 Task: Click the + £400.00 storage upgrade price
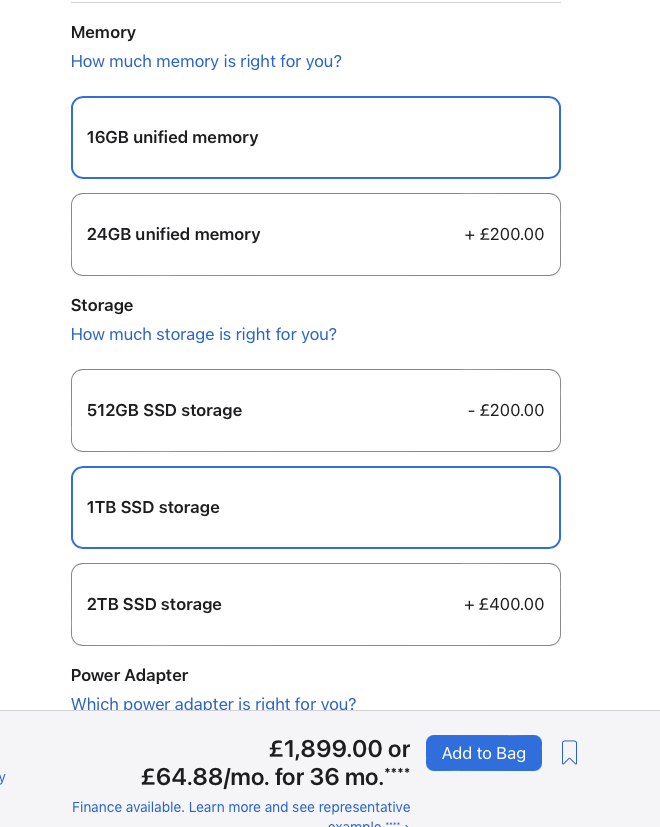[504, 605]
